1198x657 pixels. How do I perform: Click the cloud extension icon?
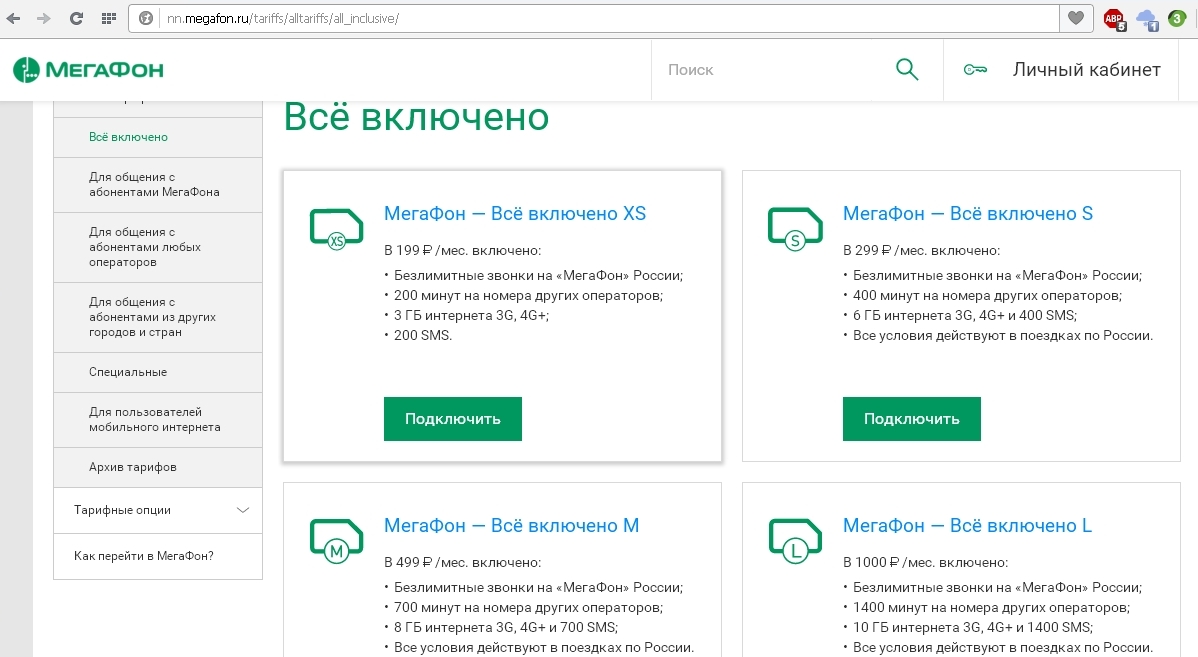(x=1146, y=18)
